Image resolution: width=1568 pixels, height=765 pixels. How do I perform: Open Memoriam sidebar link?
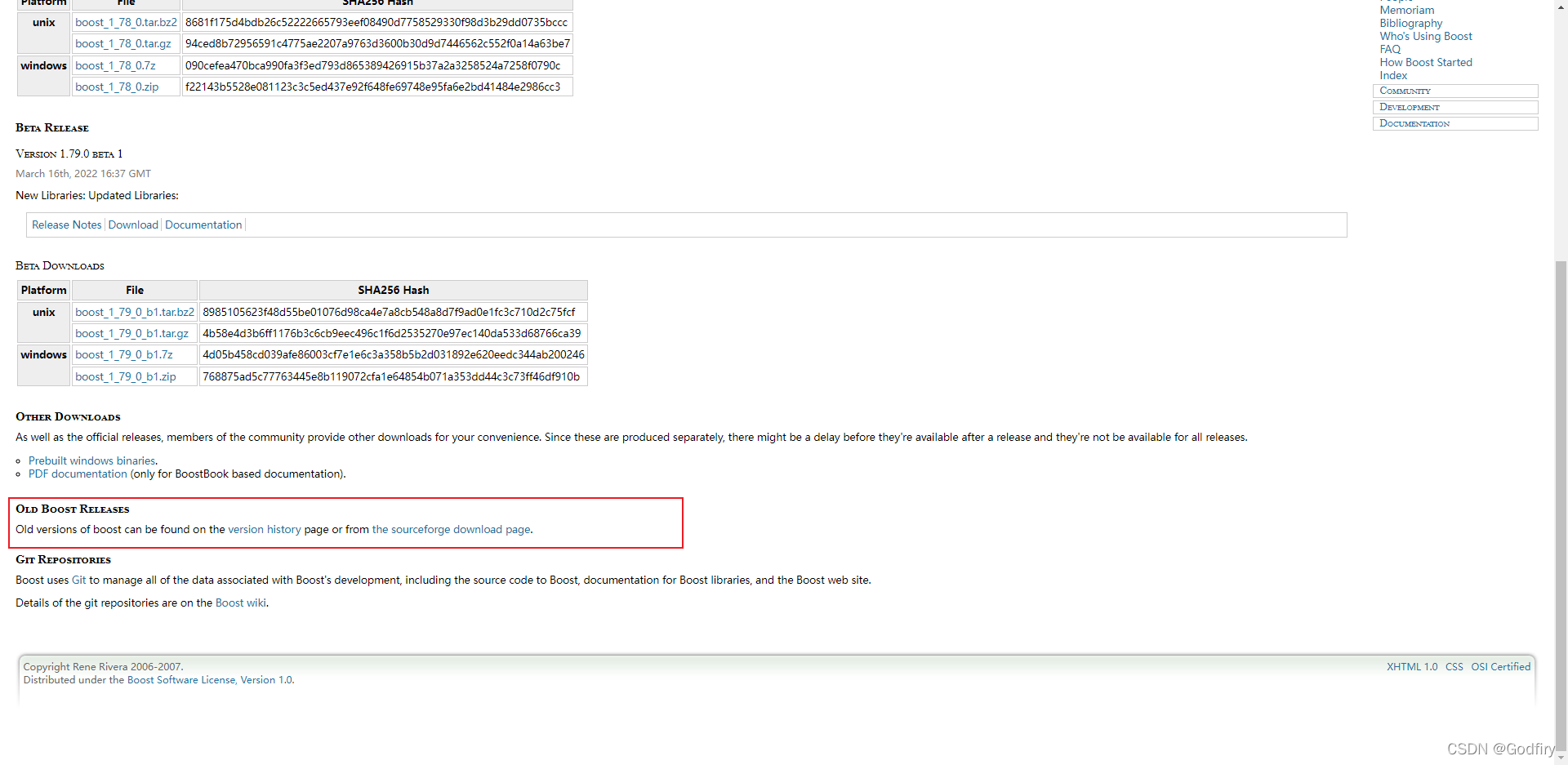[1407, 10]
